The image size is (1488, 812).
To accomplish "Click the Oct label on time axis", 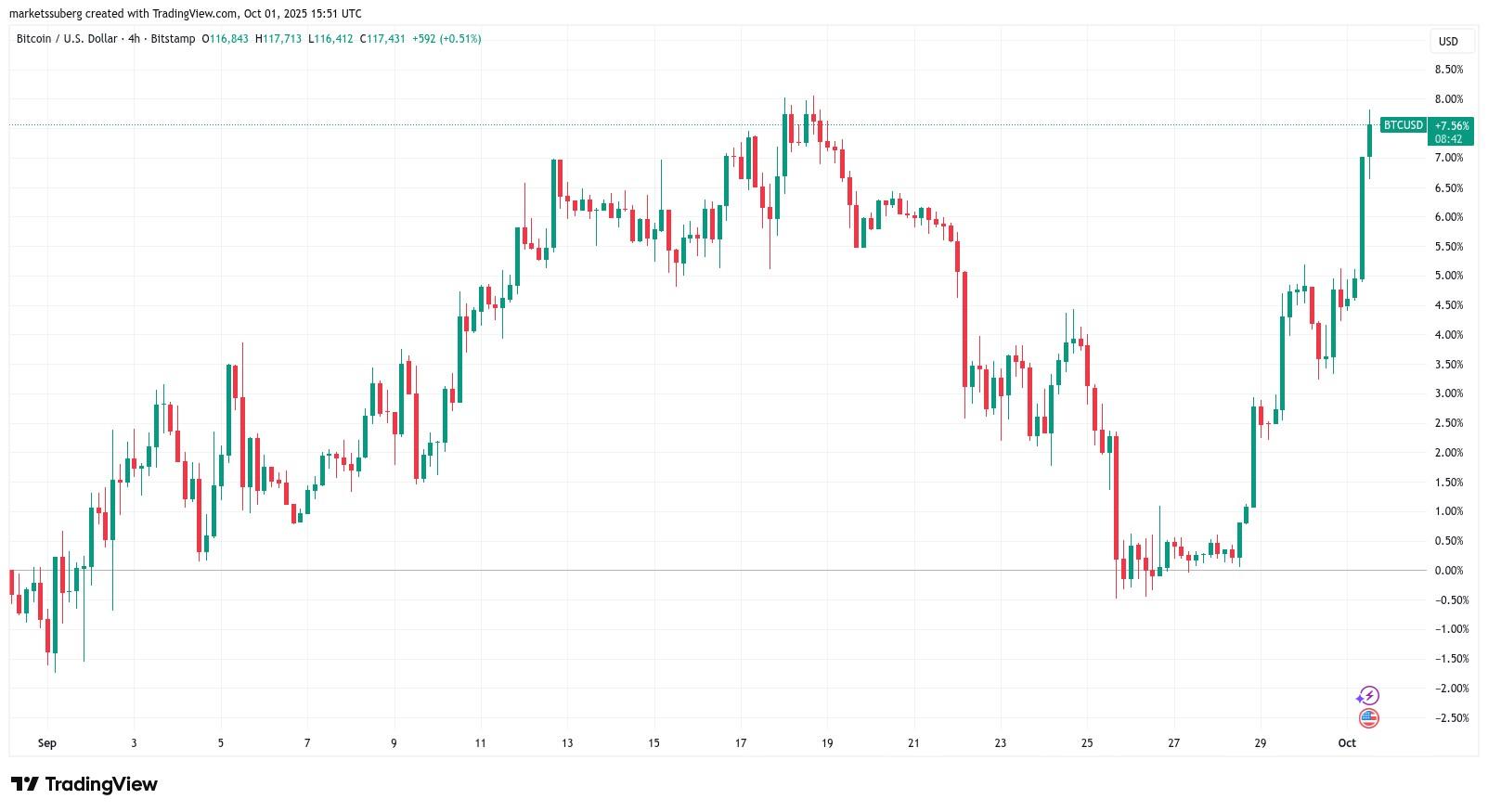I will tap(1347, 742).
